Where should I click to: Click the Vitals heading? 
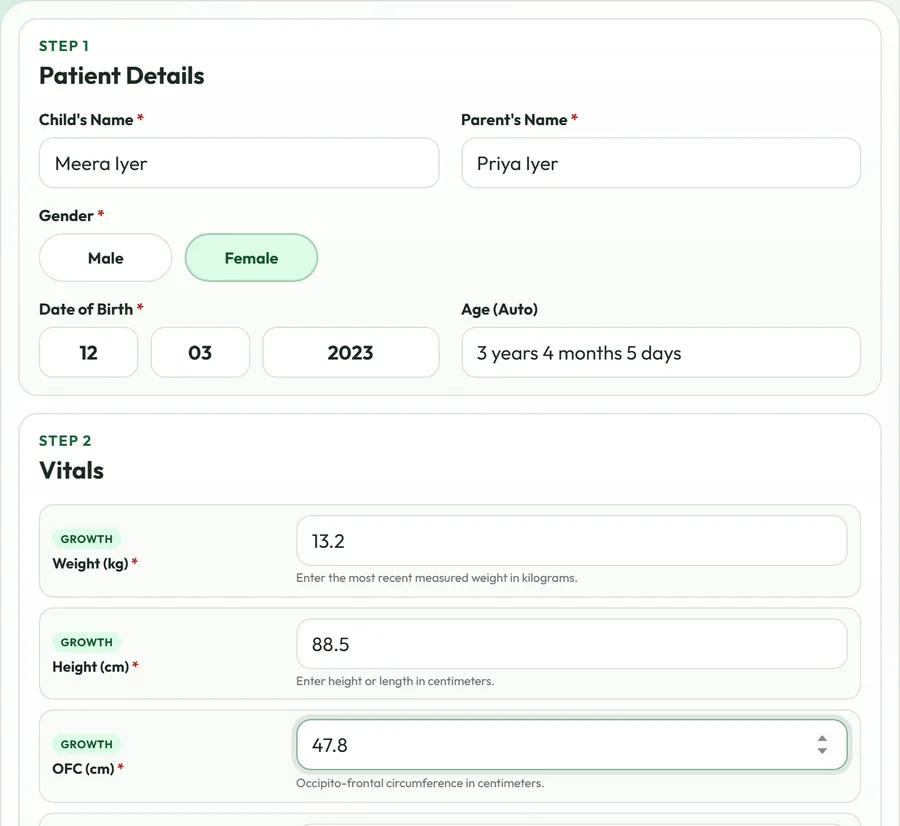coord(72,471)
